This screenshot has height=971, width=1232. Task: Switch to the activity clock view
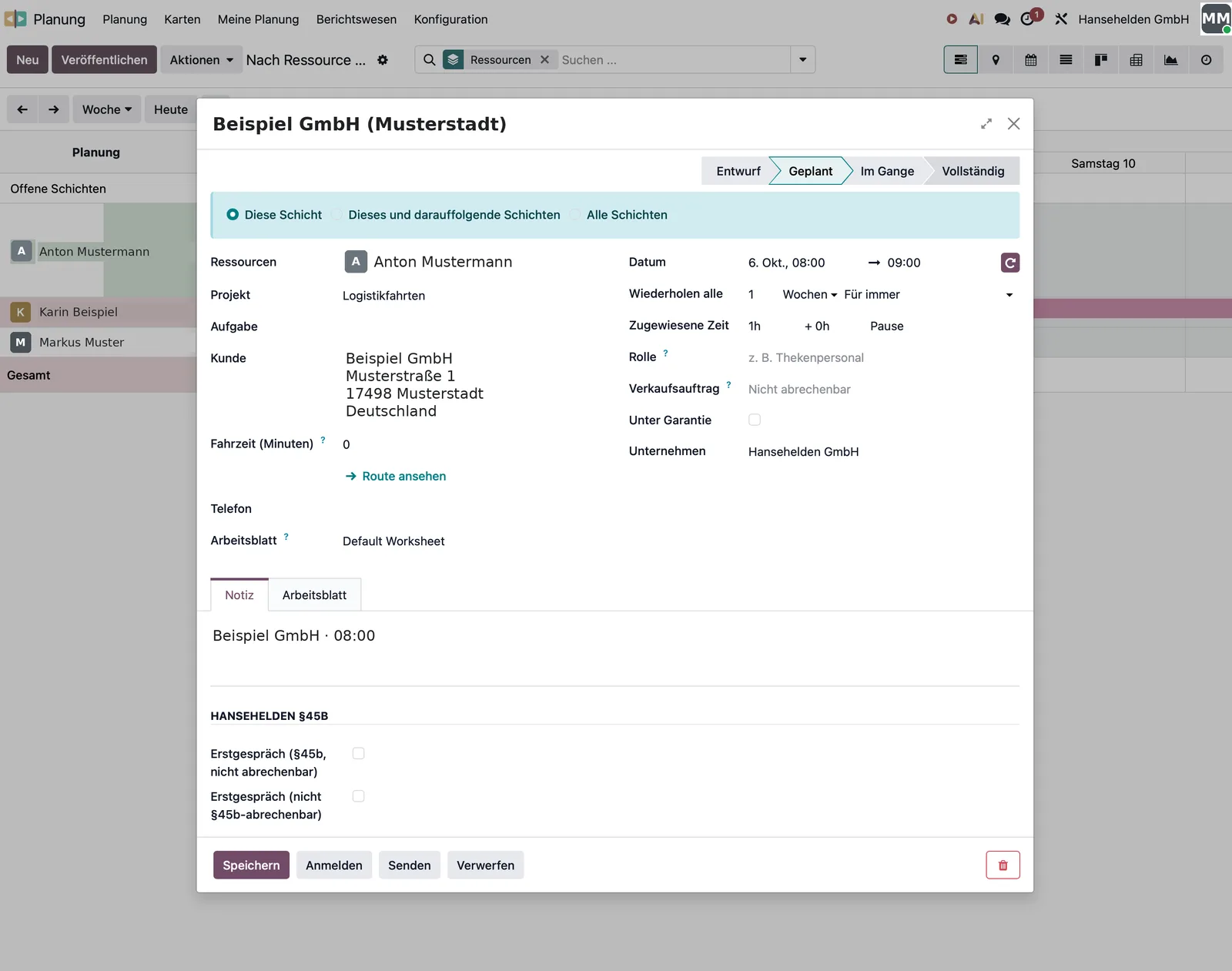point(1206,60)
